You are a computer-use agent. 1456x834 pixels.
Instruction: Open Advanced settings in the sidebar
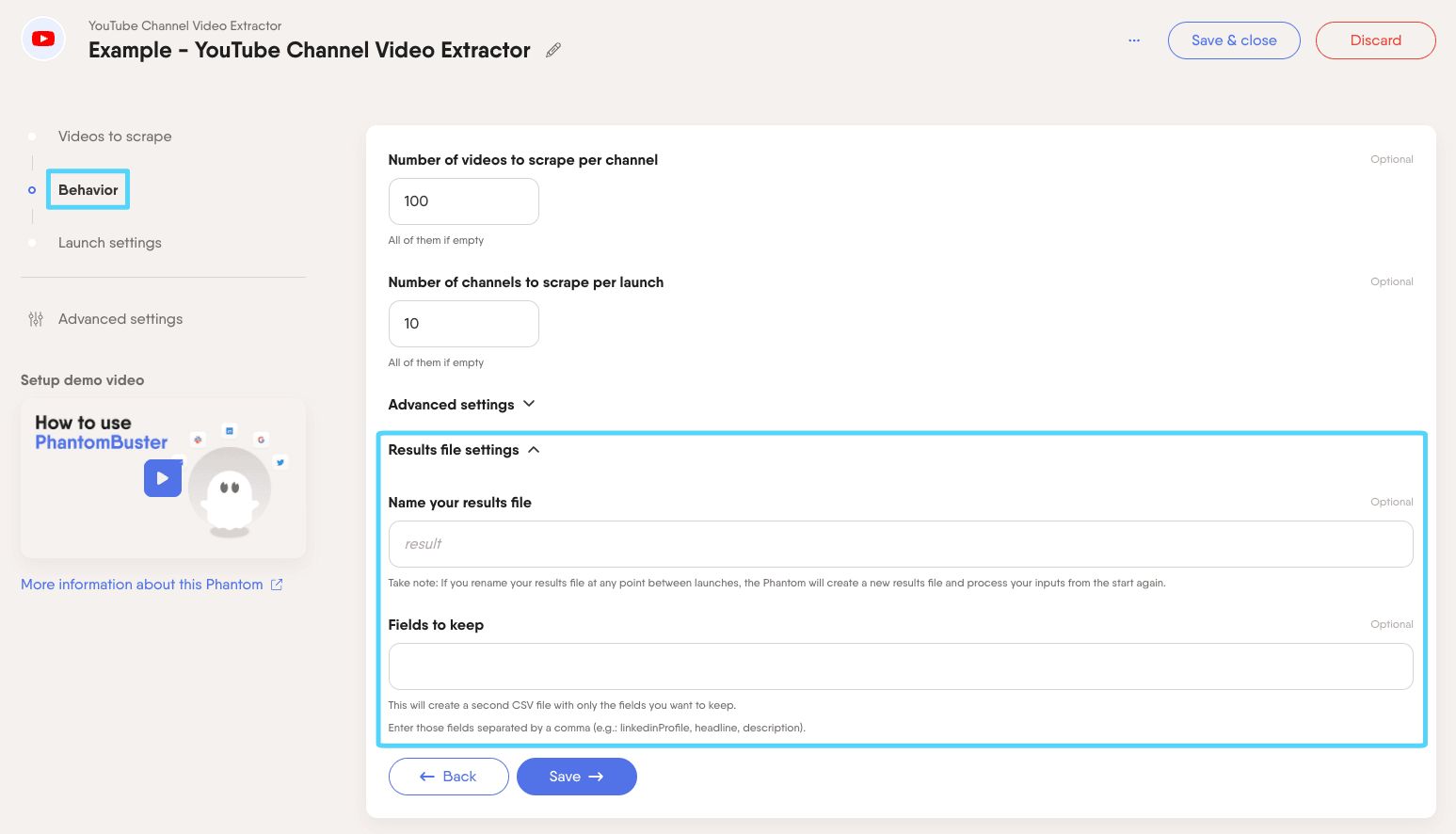click(120, 319)
